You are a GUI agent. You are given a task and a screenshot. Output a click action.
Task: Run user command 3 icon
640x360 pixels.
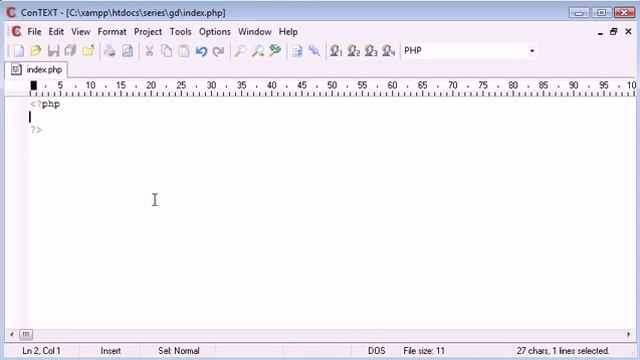point(371,51)
